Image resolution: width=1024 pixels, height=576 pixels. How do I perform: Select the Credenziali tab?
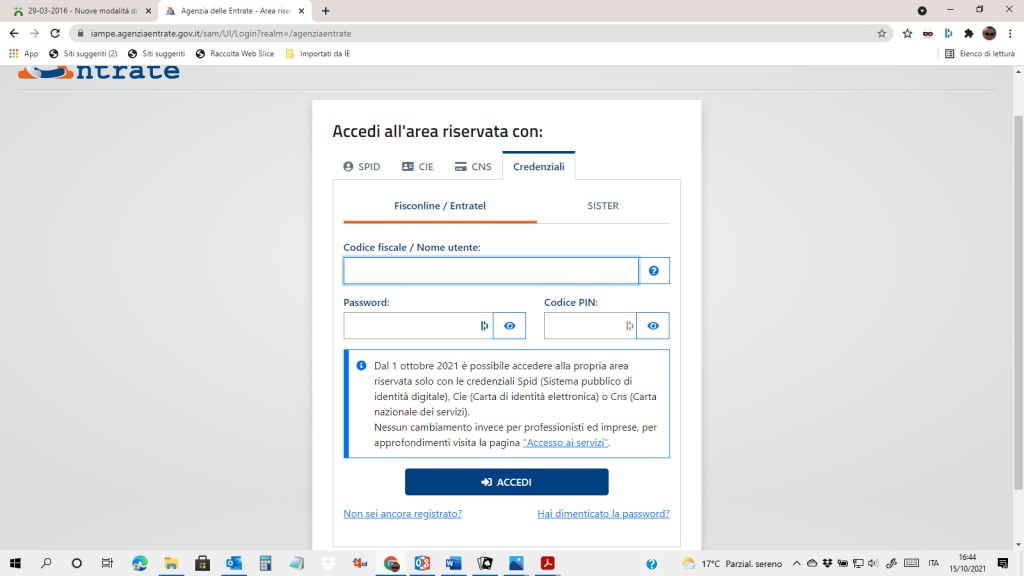539,167
